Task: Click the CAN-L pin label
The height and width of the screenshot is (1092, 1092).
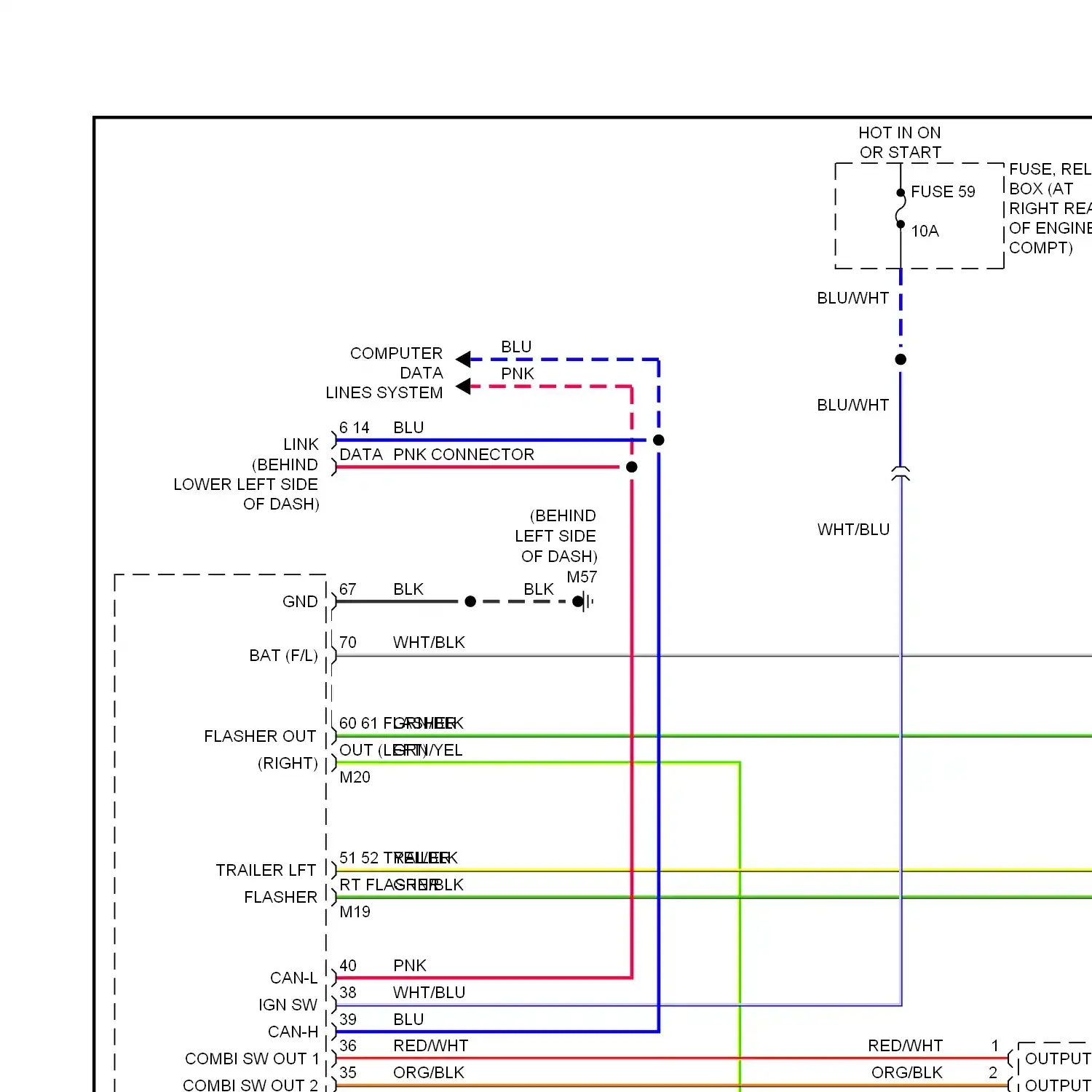Action: [x=293, y=978]
